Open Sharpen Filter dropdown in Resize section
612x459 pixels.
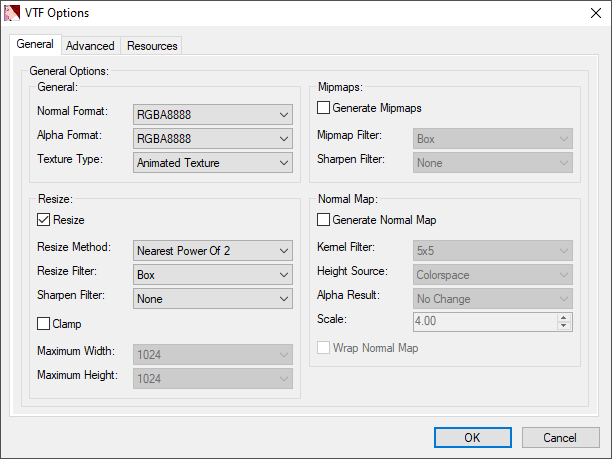(212, 298)
